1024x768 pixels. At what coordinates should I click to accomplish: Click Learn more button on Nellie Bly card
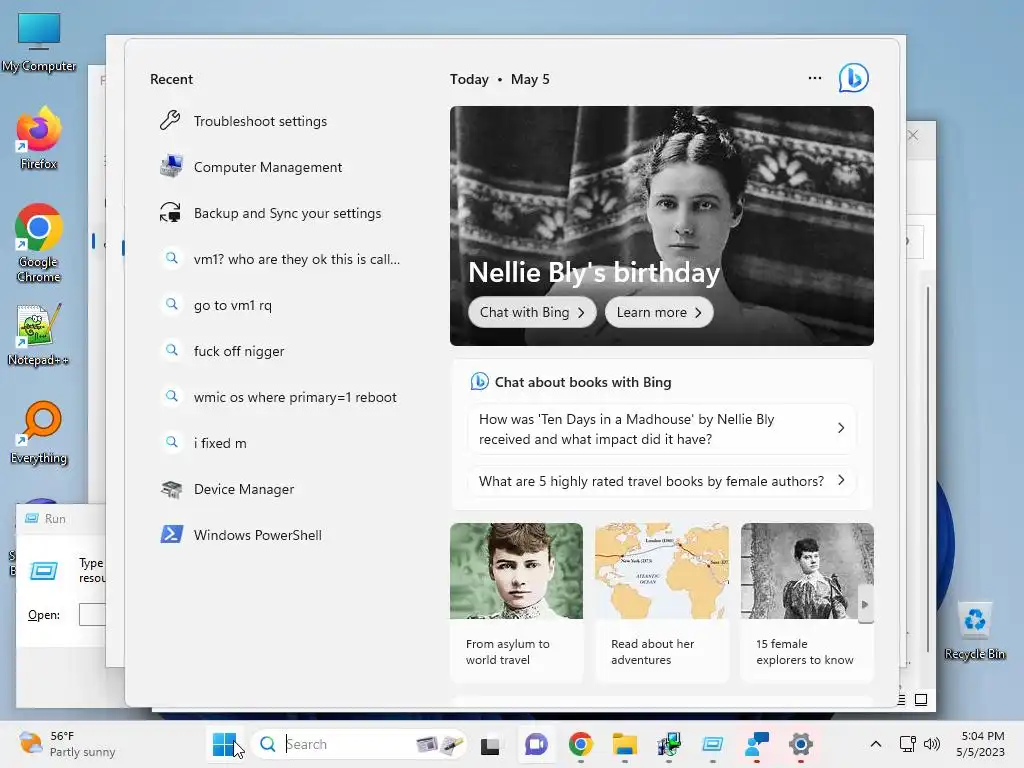pos(659,313)
